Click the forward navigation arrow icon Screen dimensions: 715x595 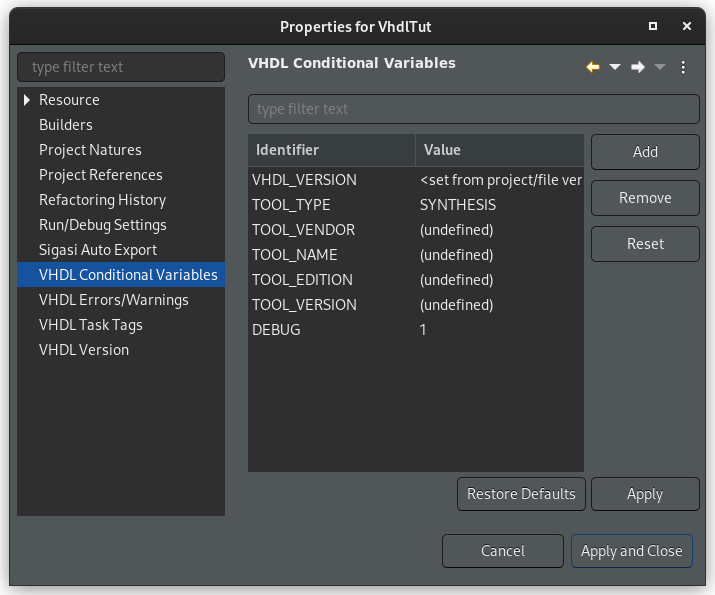coord(638,67)
